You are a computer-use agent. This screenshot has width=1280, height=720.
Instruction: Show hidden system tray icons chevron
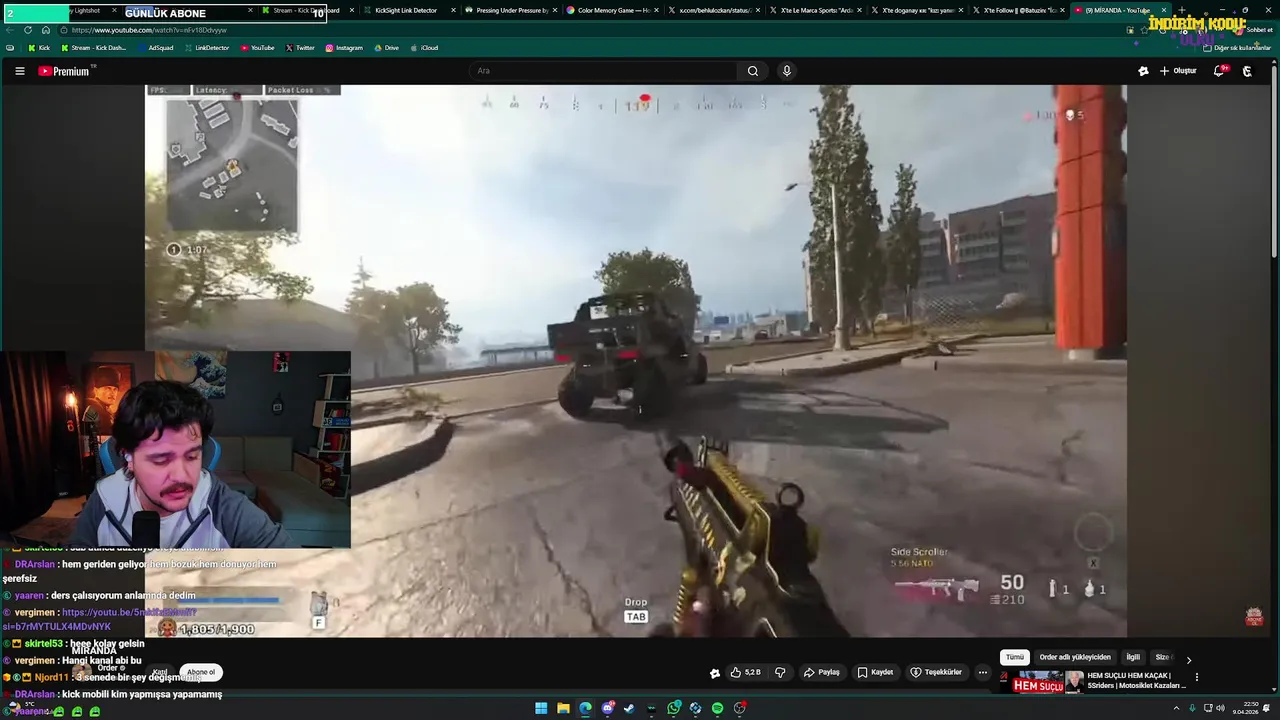click(1176, 708)
